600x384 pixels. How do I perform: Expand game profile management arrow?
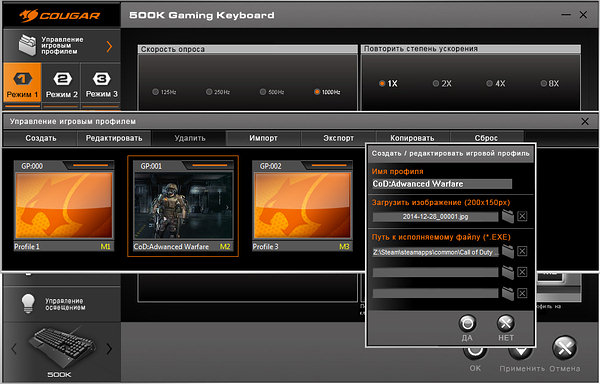pyautogui.click(x=109, y=46)
